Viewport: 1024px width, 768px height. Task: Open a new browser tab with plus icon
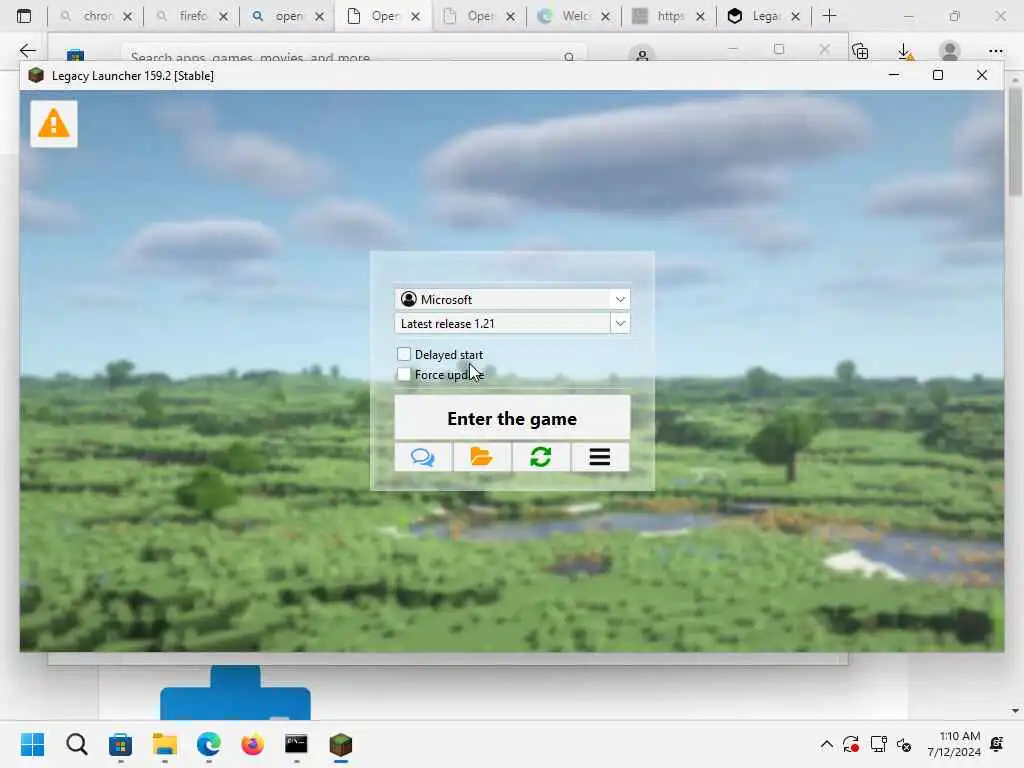pyautogui.click(x=829, y=16)
